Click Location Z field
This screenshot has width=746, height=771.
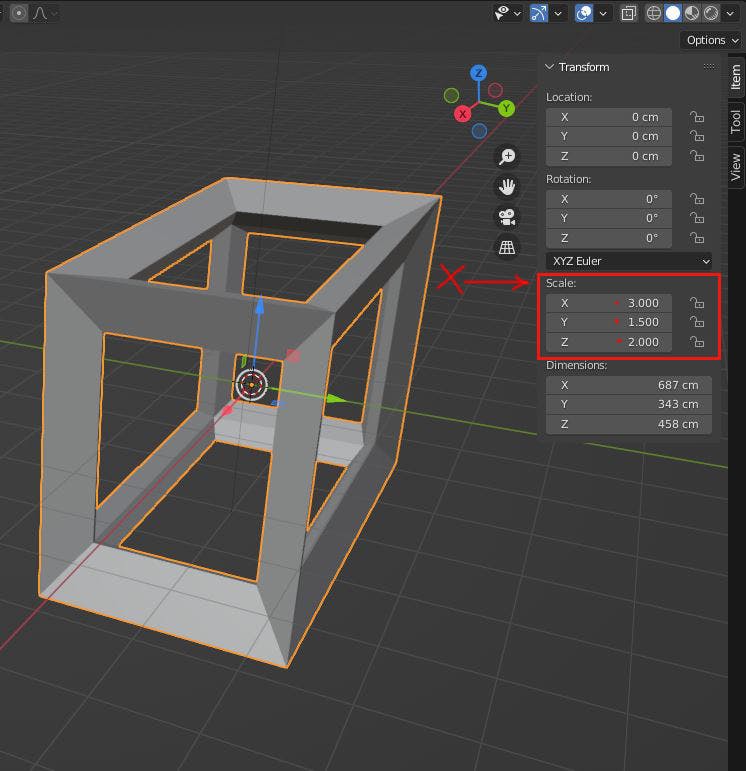[608, 156]
